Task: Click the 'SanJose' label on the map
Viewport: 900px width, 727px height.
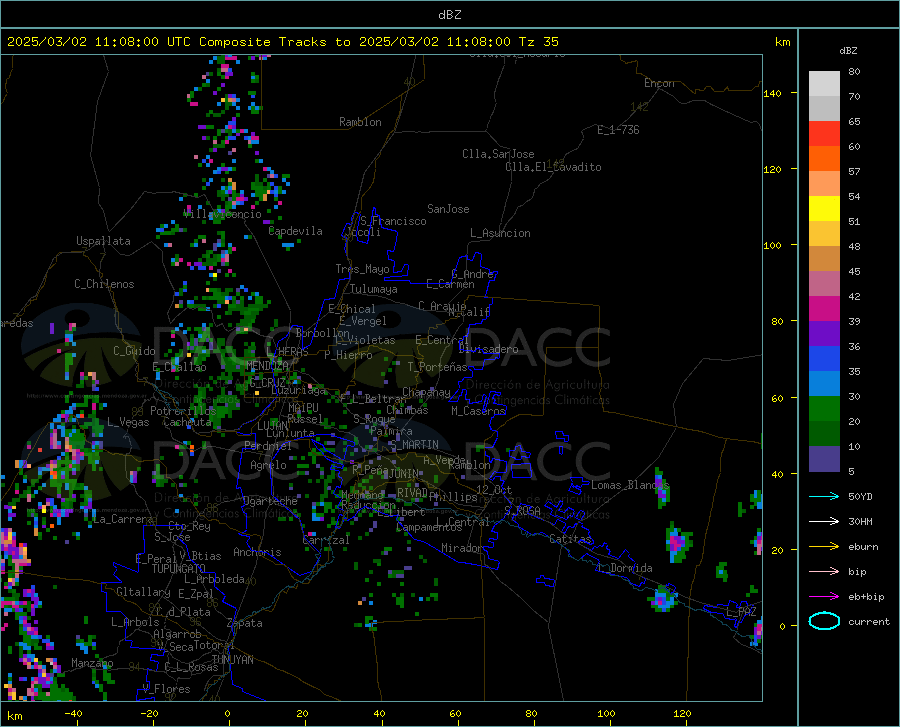Action: [x=448, y=209]
